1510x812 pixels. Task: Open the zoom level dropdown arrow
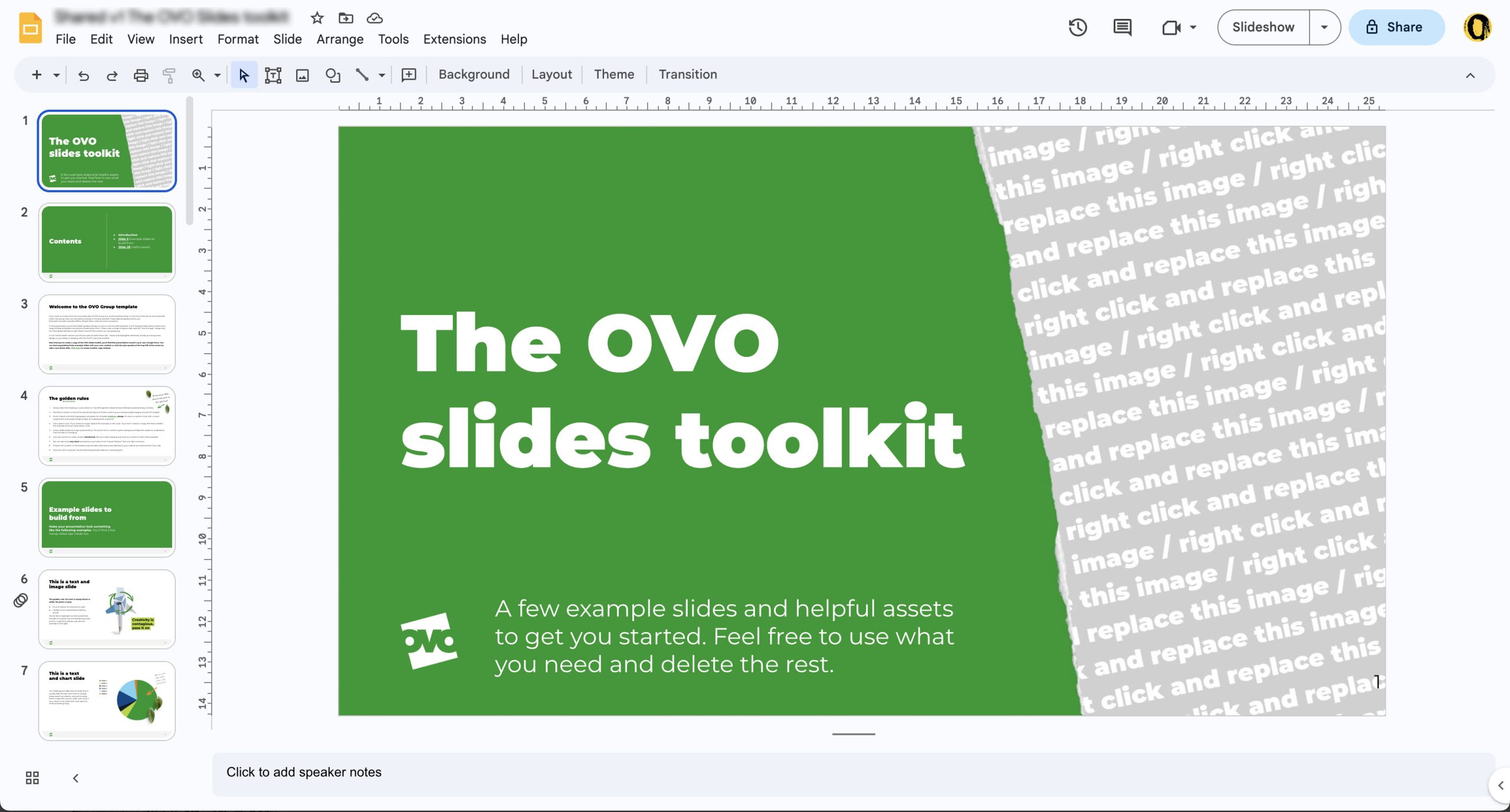tap(217, 75)
